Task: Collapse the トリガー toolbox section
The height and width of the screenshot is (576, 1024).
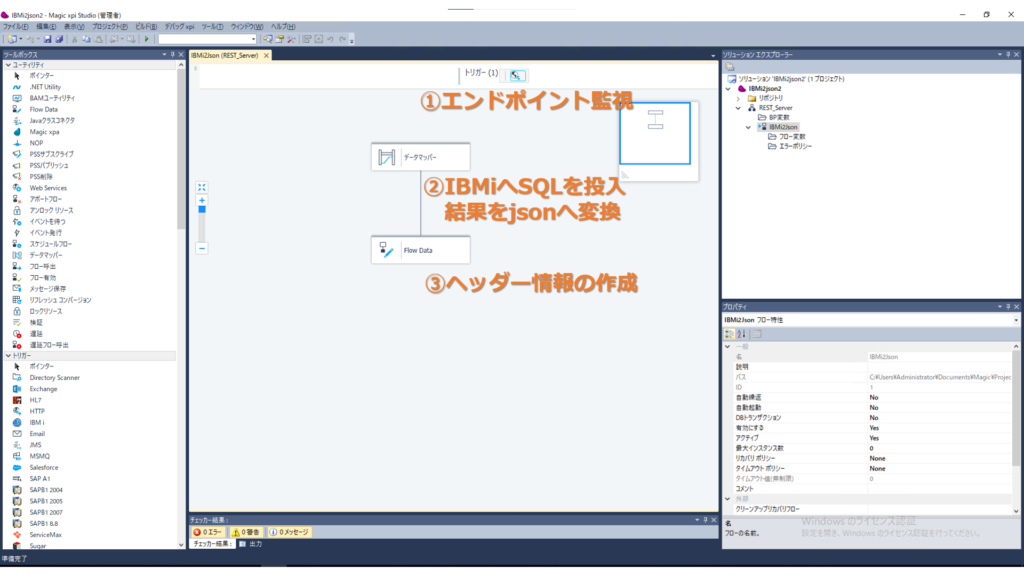Action: pyautogui.click(x=8, y=356)
